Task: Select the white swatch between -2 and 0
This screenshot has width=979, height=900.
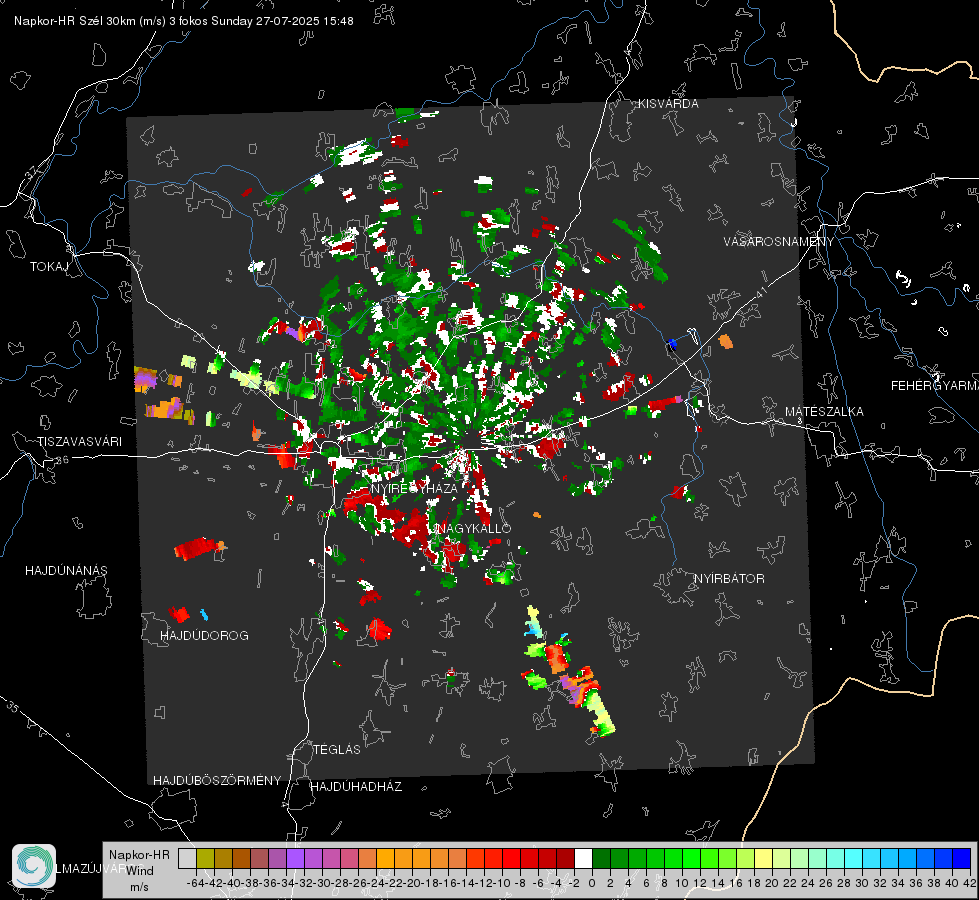Action: (583, 859)
